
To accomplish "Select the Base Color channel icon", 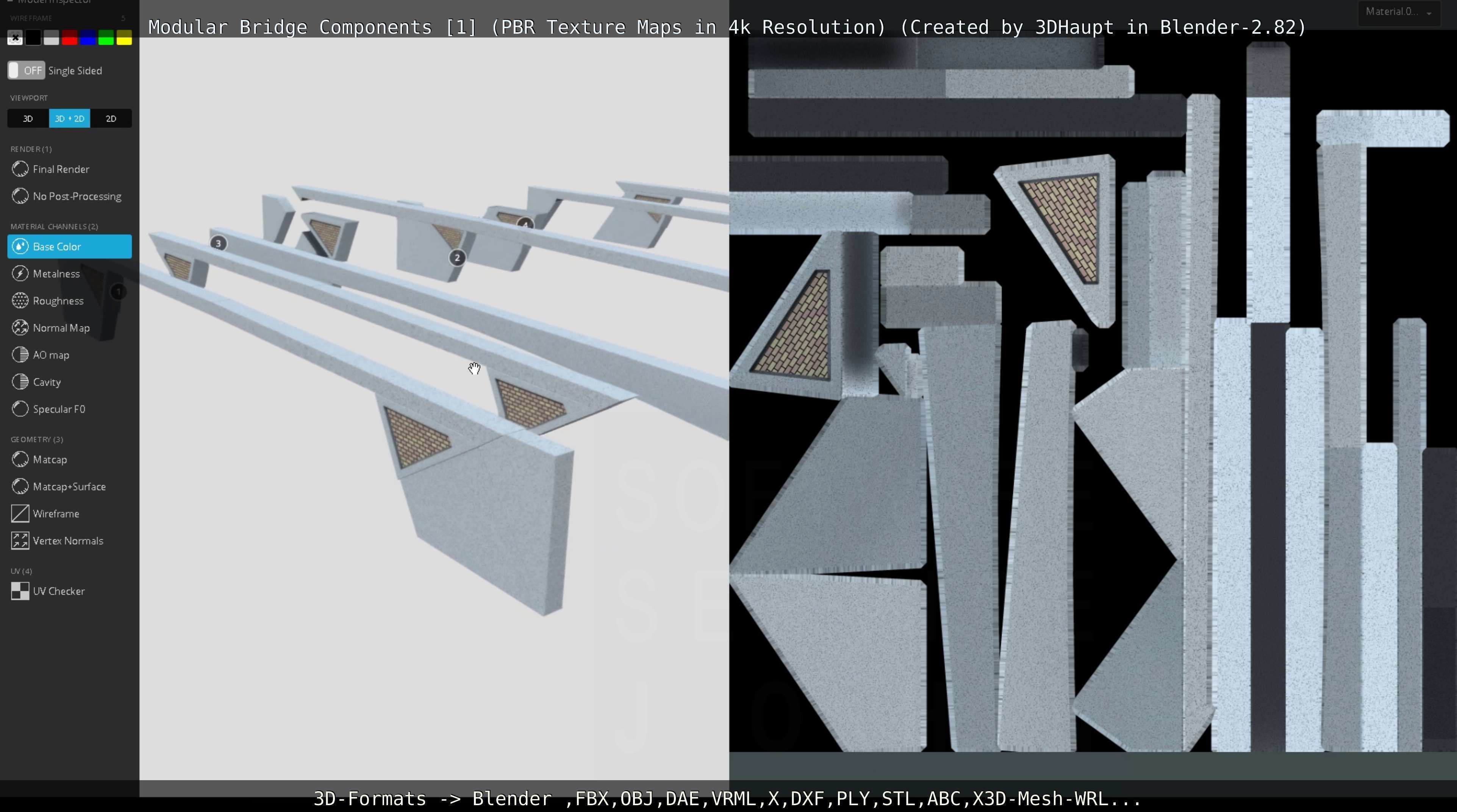I will coord(20,247).
